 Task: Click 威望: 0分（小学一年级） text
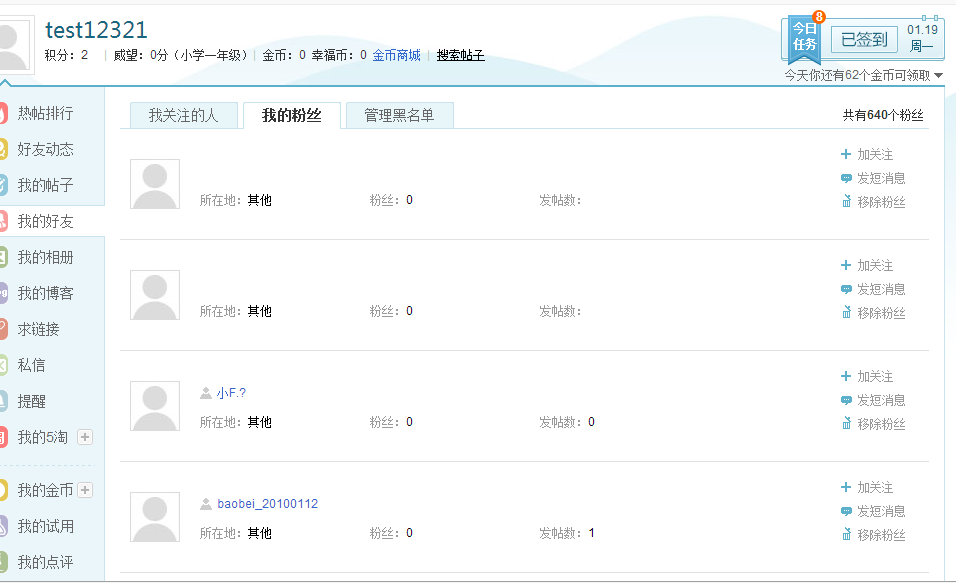181,55
